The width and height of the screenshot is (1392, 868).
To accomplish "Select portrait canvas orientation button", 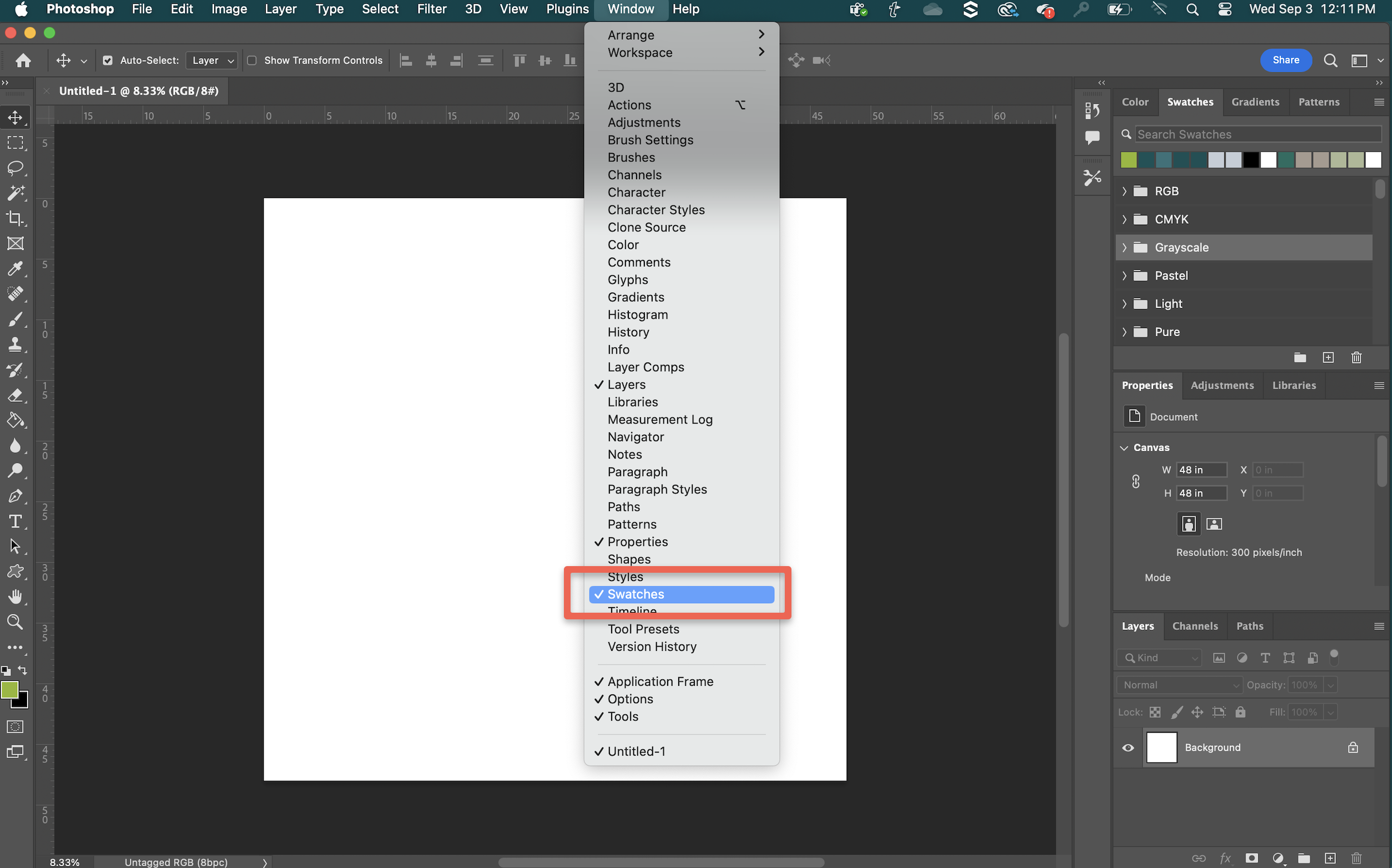I will [x=1189, y=523].
